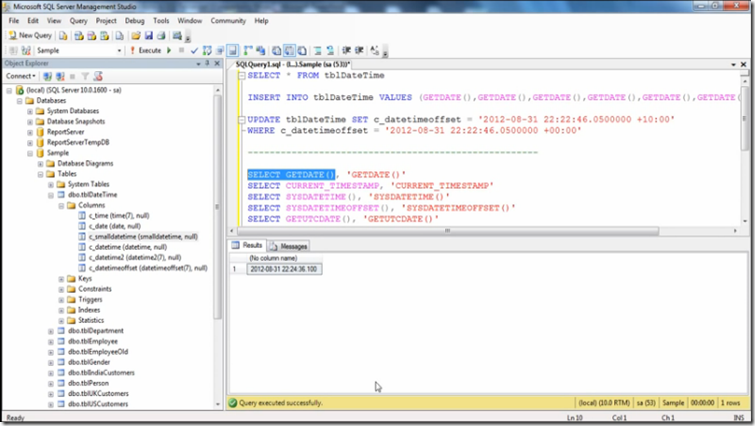Open the Community menu
This screenshot has width=755, height=426.
(x=228, y=21)
